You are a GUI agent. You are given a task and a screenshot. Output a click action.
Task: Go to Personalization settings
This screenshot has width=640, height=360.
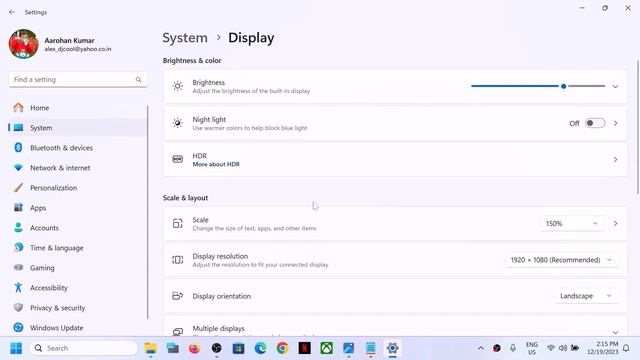click(x=78, y=188)
